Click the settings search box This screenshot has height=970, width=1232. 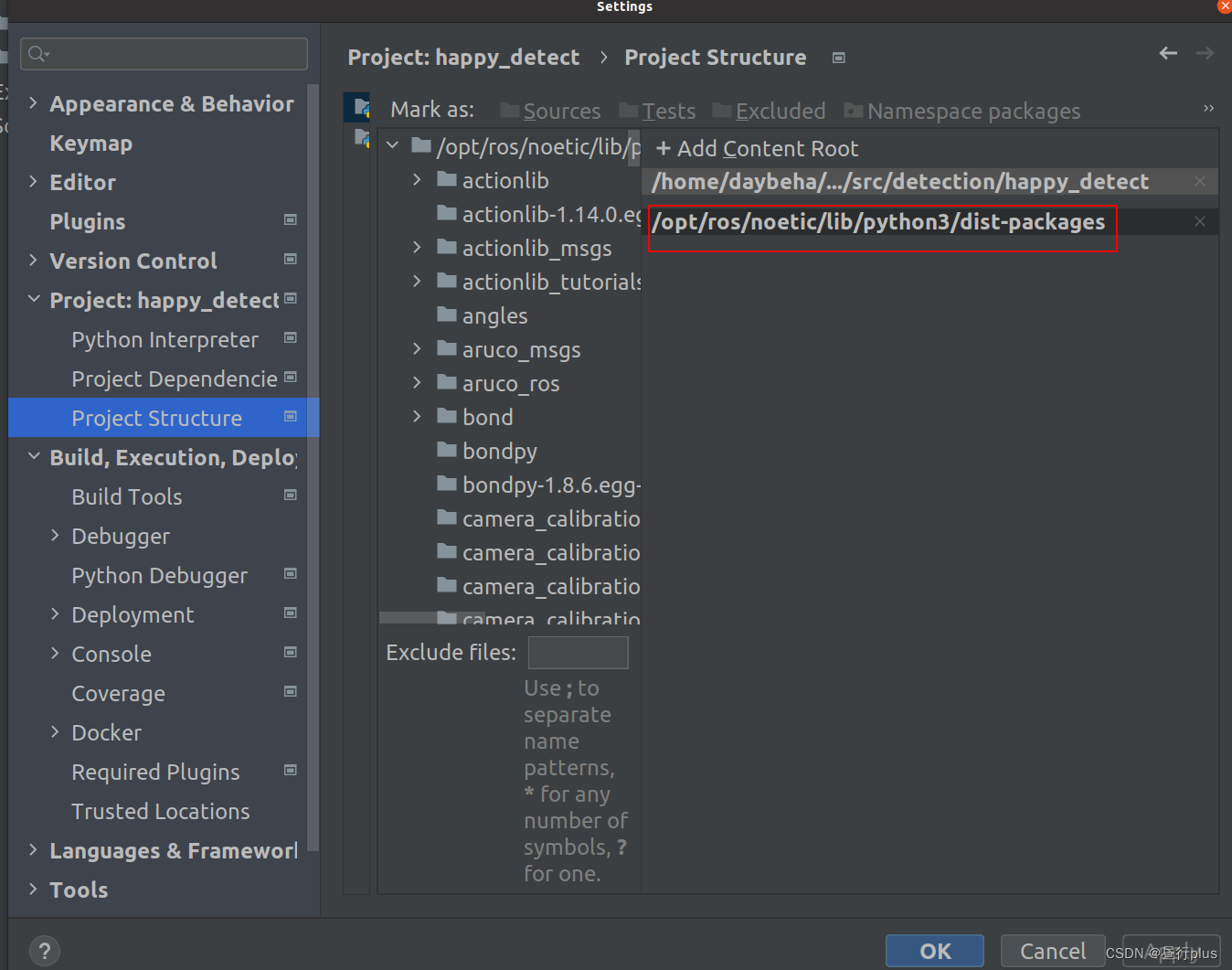tap(163, 54)
